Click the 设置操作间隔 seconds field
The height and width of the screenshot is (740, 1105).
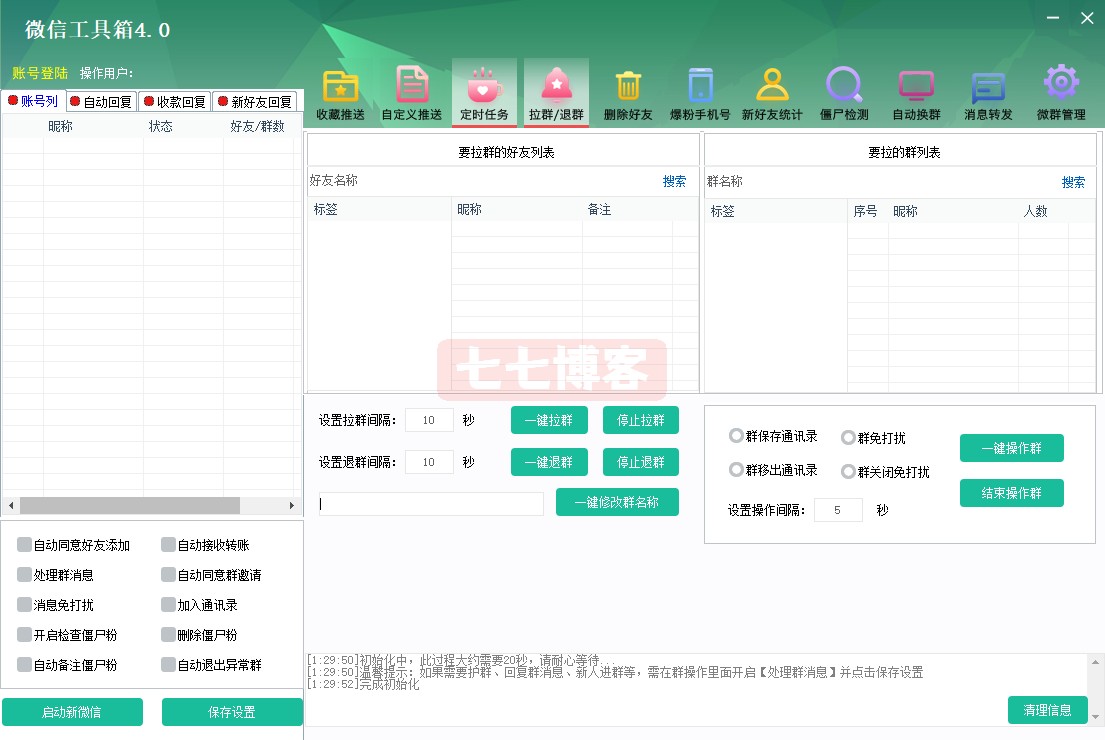pyautogui.click(x=838, y=510)
